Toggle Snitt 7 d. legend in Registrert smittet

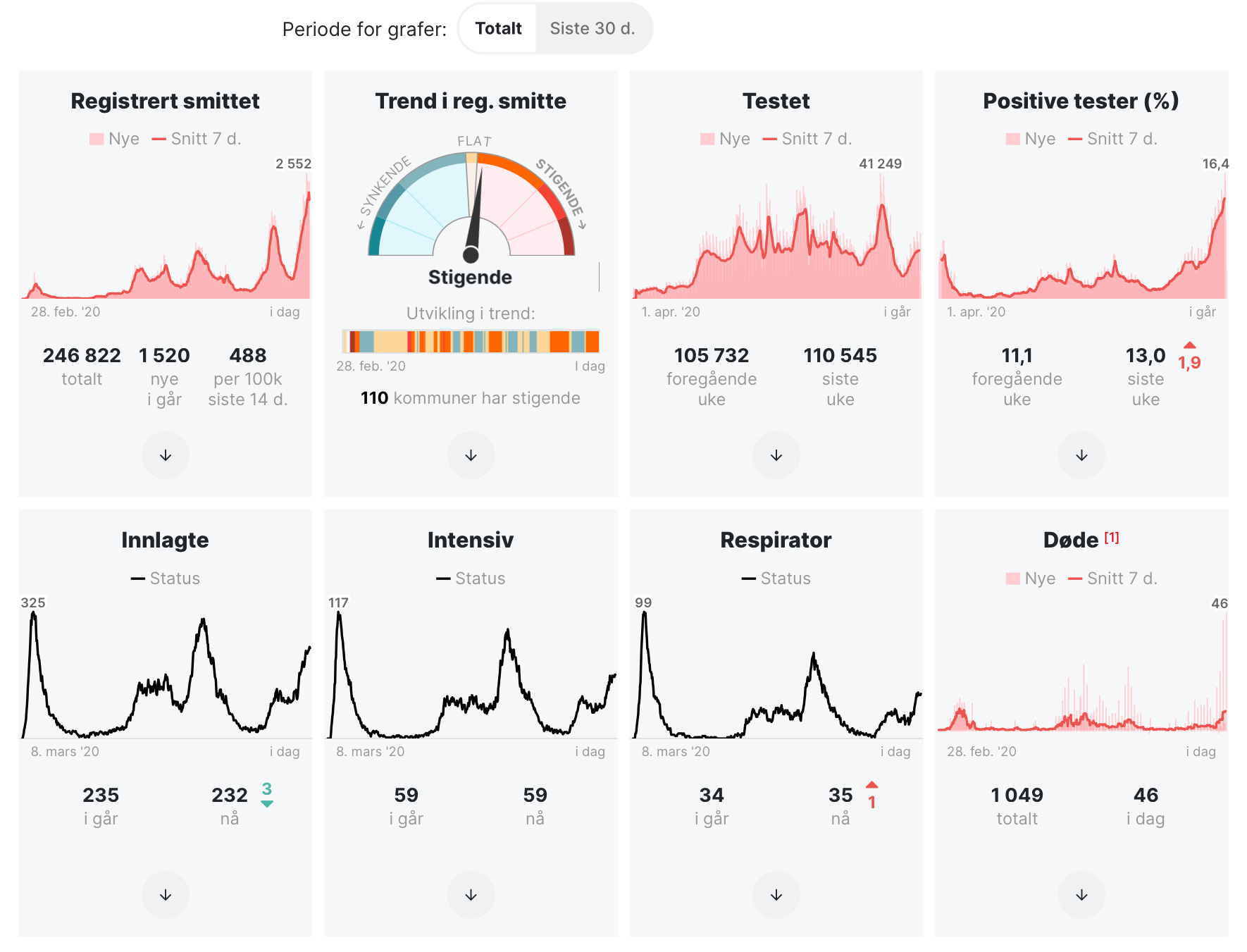(x=197, y=139)
